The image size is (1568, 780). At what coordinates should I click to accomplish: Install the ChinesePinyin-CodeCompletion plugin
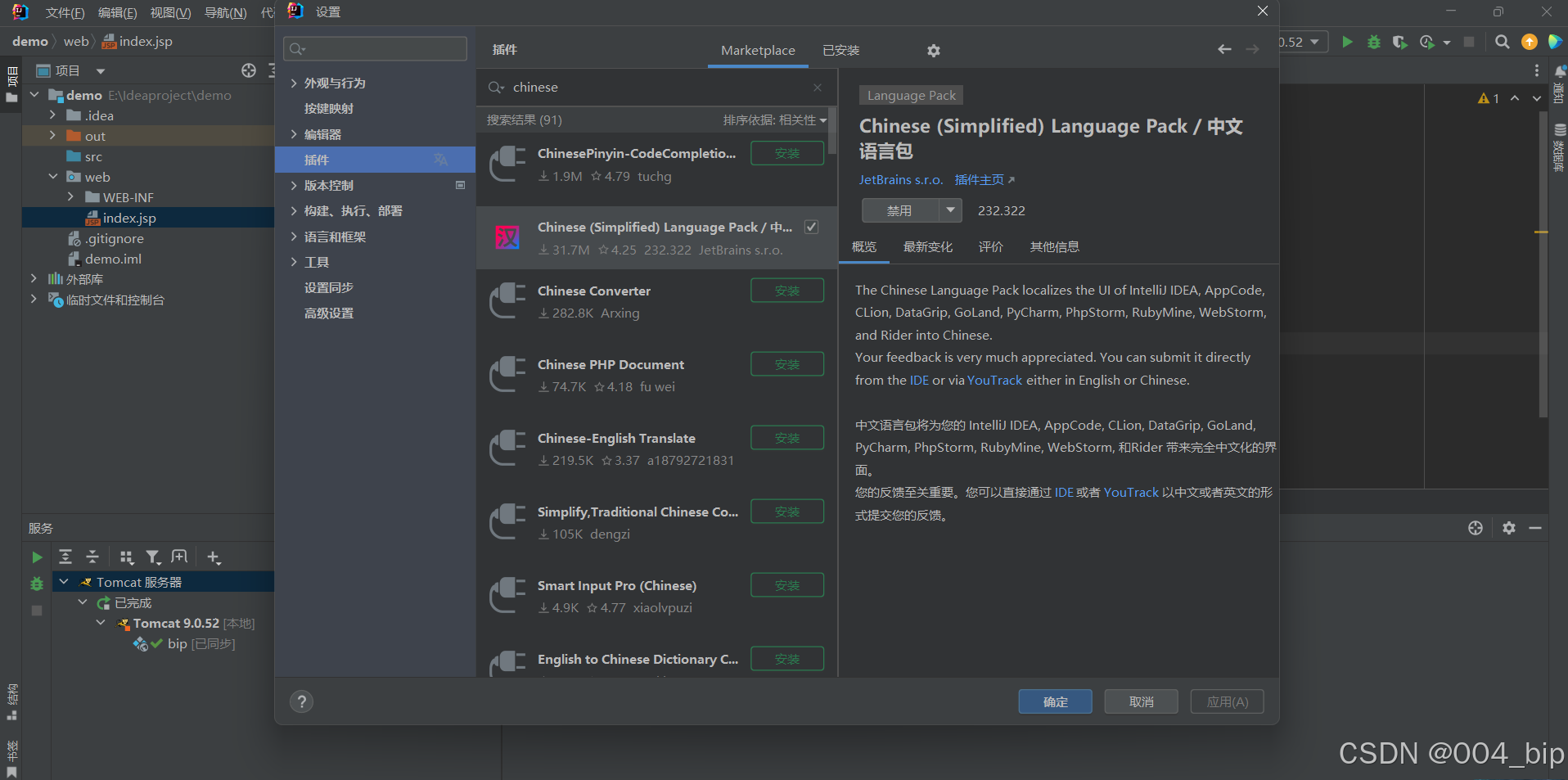point(787,153)
